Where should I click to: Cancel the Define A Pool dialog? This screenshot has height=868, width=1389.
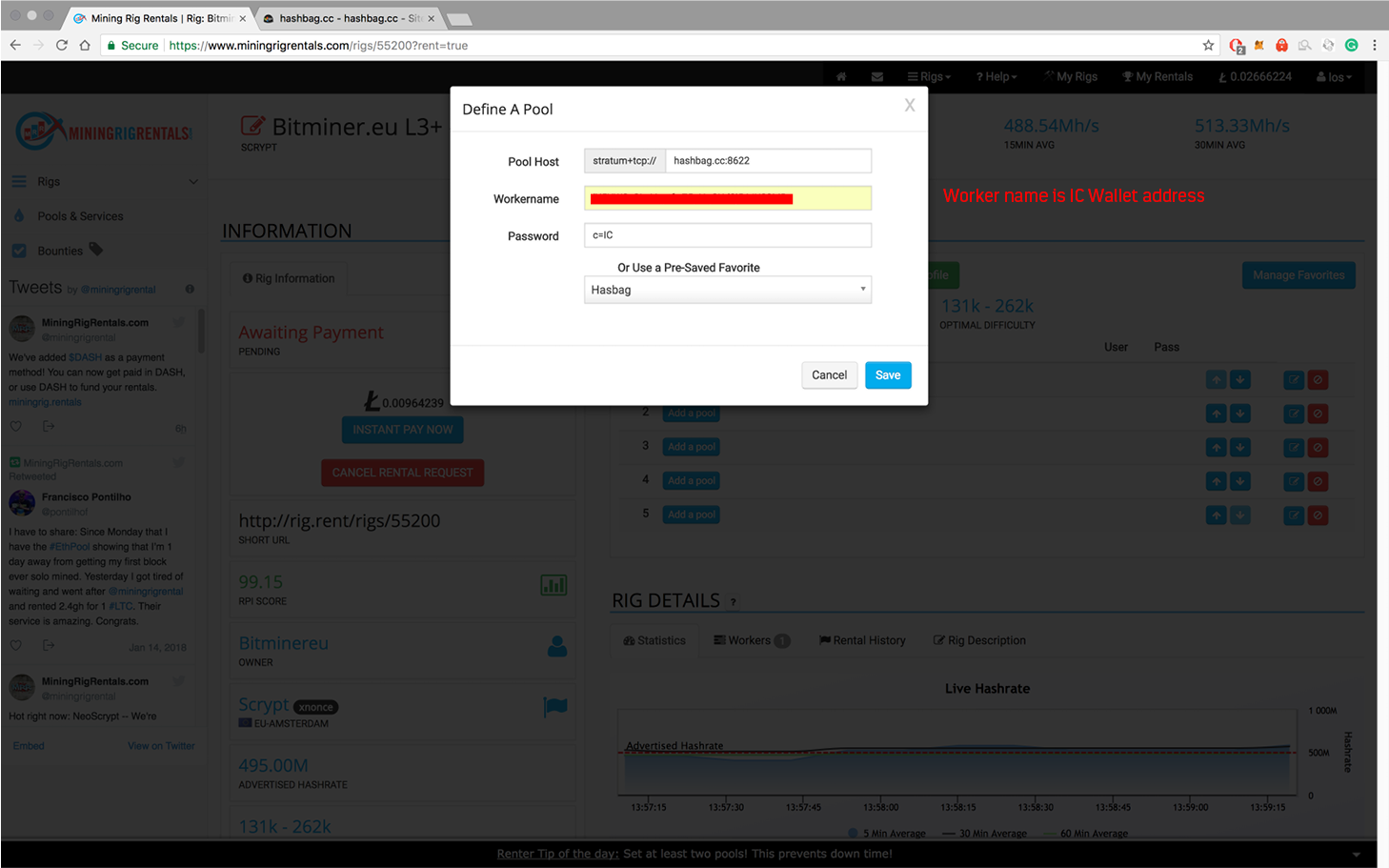tap(829, 375)
